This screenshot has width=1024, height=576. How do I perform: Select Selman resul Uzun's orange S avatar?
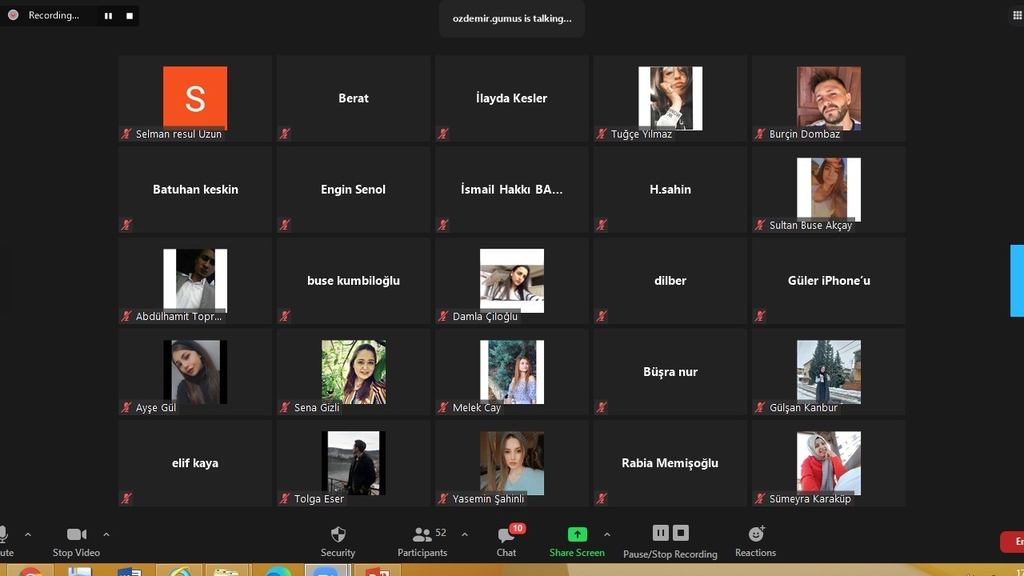click(x=195, y=98)
